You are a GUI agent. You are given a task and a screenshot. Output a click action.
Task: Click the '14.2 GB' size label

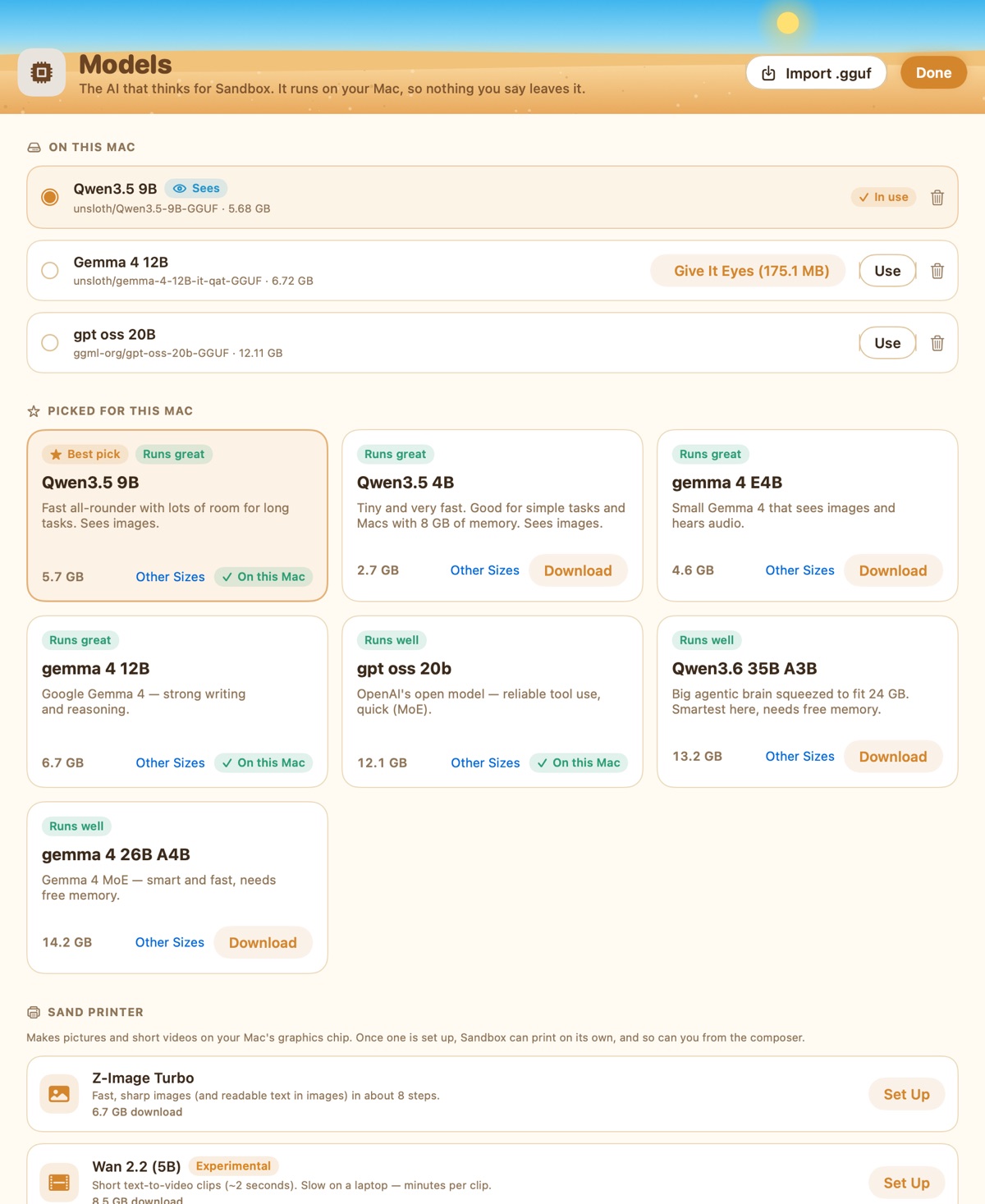67,943
